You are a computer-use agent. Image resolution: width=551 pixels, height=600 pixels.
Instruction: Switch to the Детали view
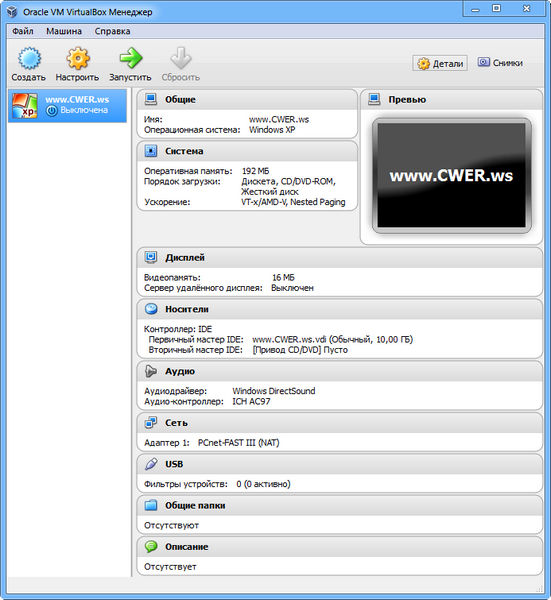coord(440,63)
